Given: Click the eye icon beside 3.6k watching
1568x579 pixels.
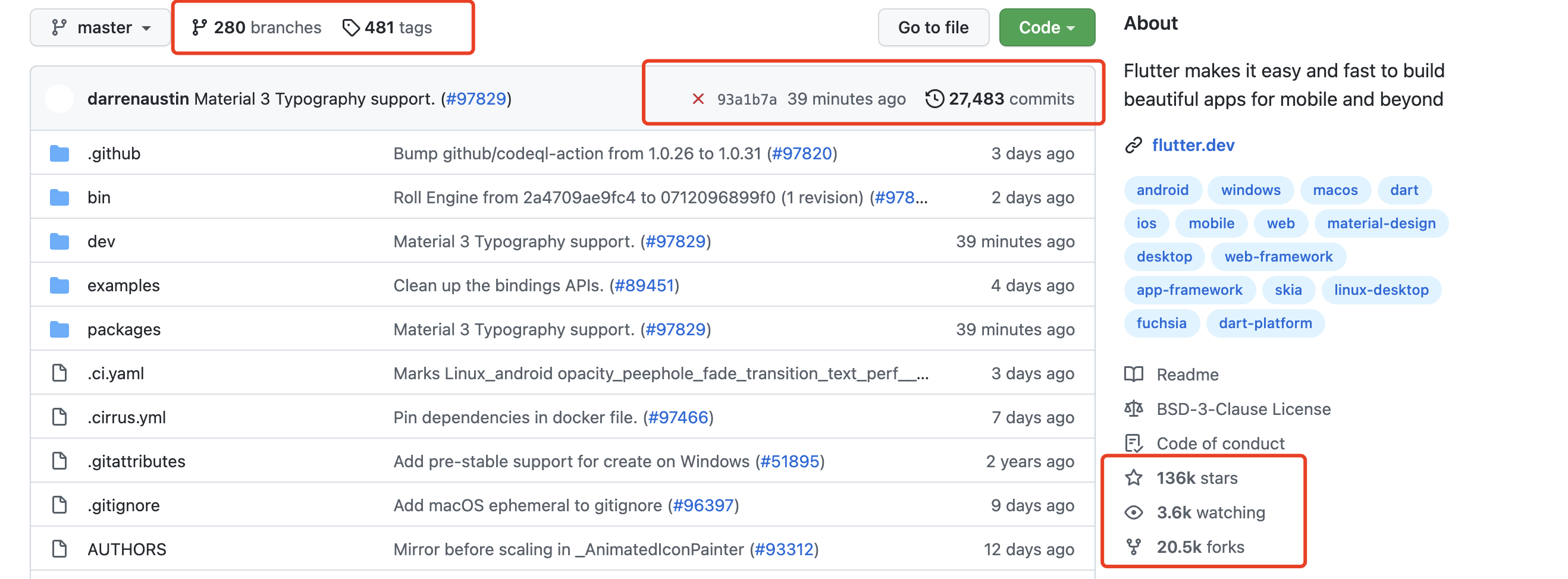Looking at the screenshot, I should tap(1133, 512).
